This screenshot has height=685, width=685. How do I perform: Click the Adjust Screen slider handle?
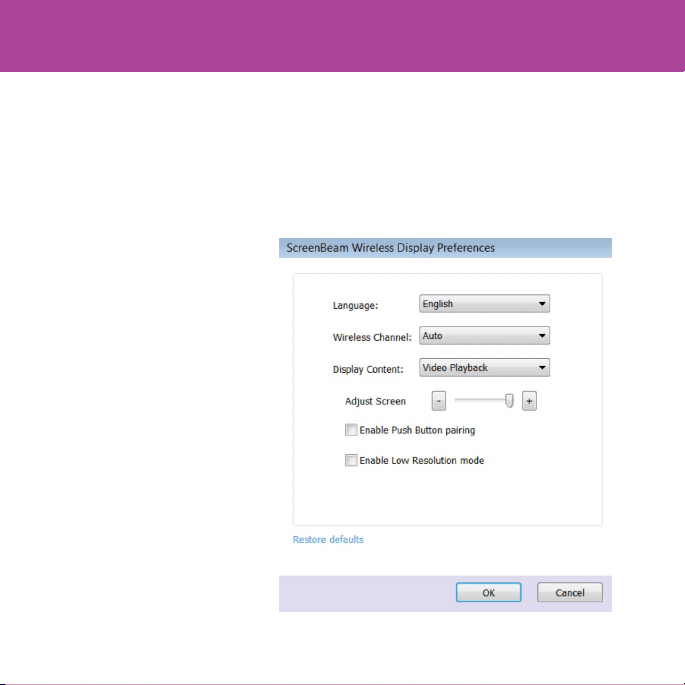[509, 400]
